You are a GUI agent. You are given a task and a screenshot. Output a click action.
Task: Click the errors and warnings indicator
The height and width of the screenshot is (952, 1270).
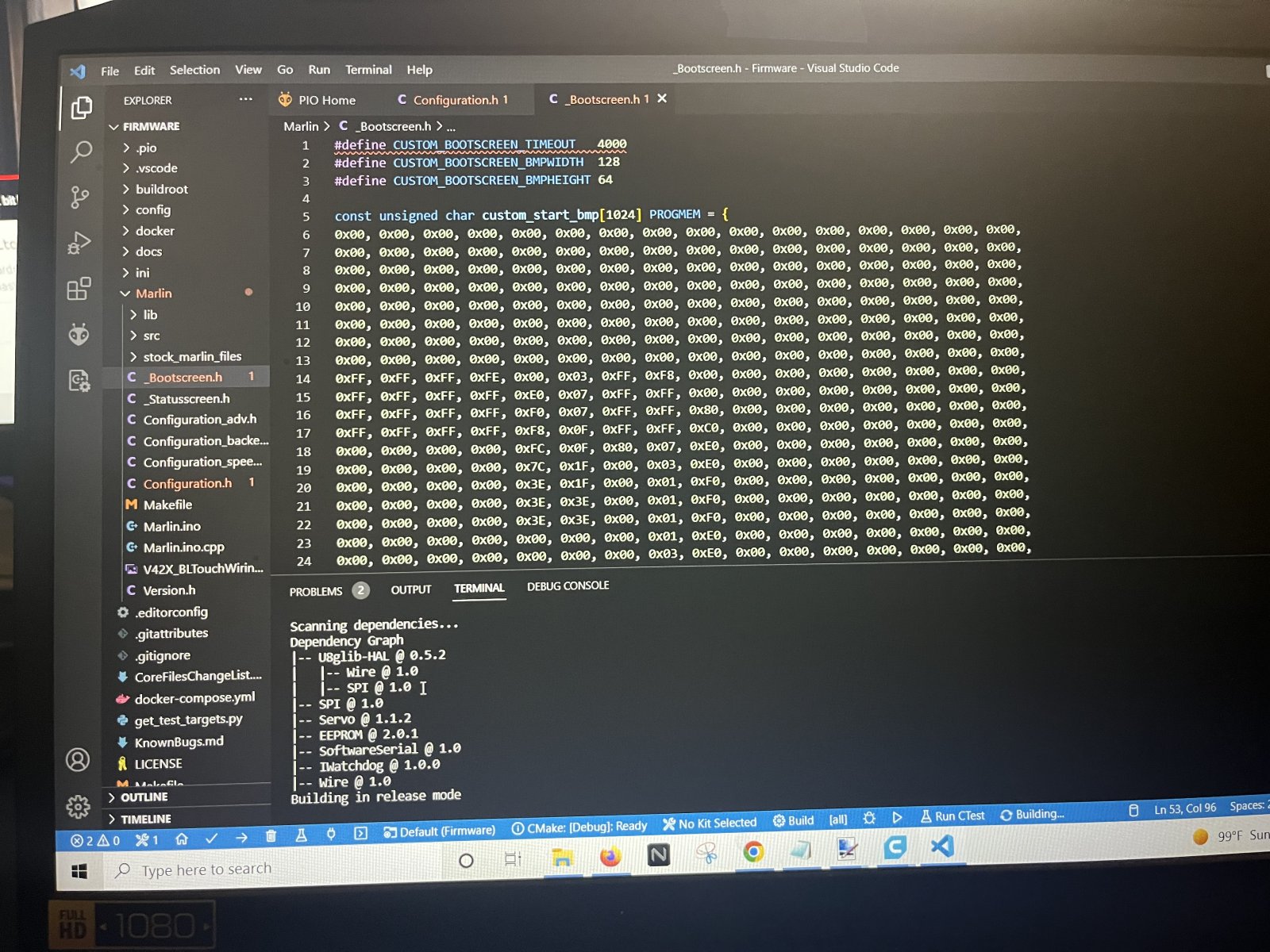pos(95,841)
